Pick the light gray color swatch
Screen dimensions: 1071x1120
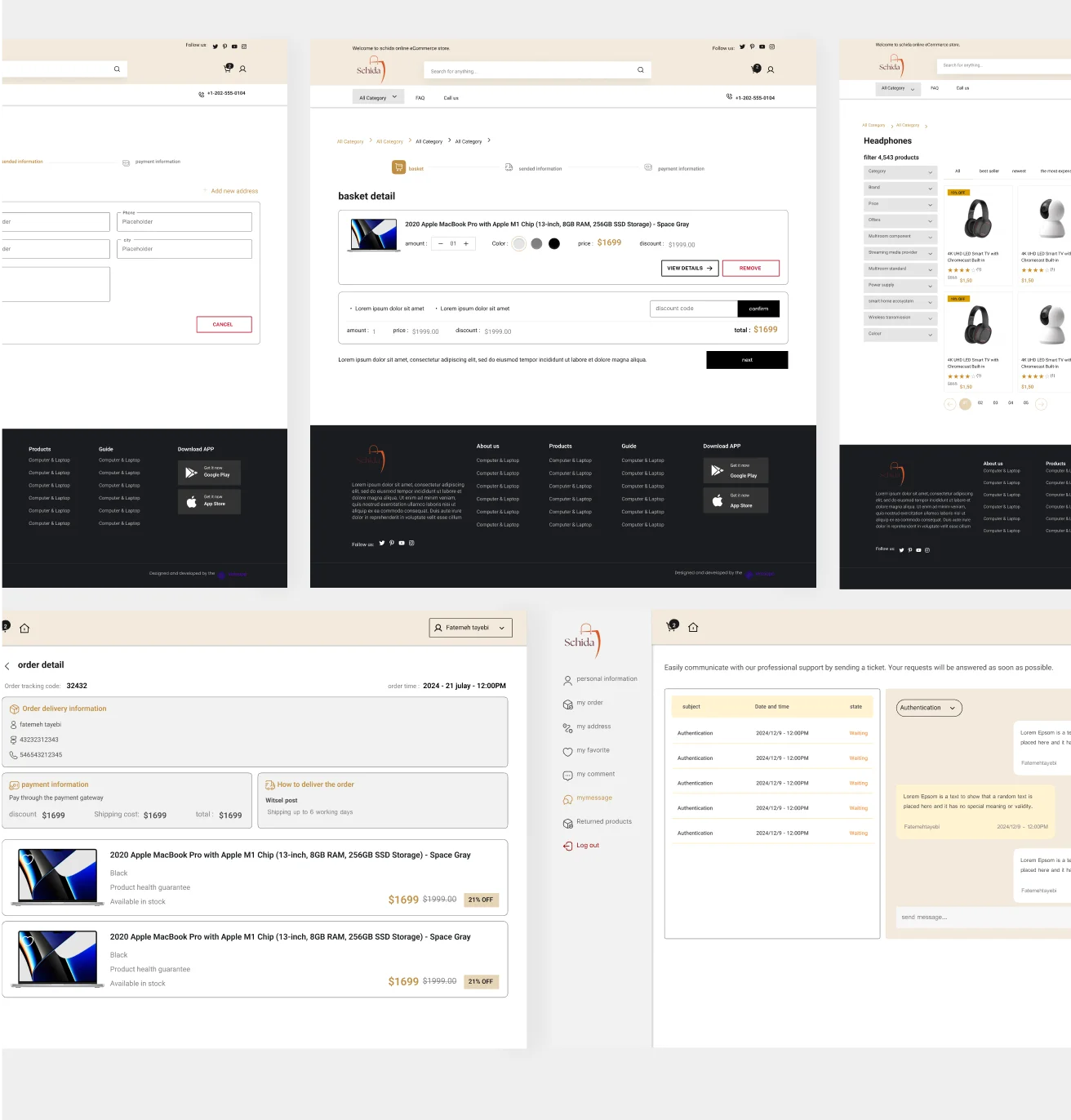click(519, 243)
